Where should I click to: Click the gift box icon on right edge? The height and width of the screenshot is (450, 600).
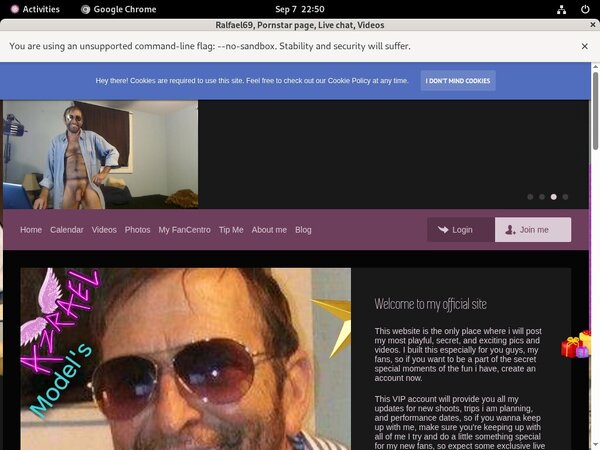click(x=576, y=345)
